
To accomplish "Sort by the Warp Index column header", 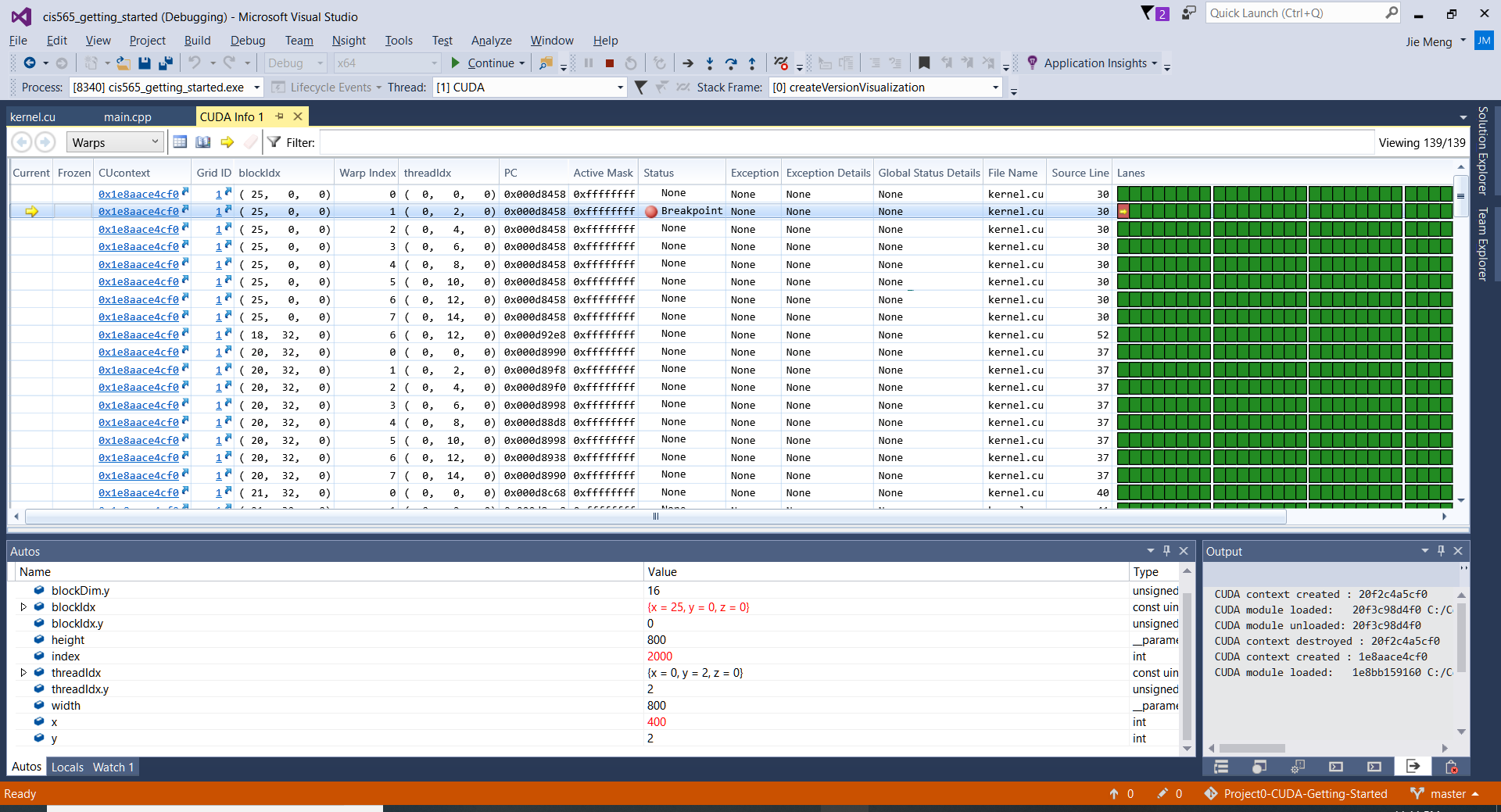I will 367,173.
